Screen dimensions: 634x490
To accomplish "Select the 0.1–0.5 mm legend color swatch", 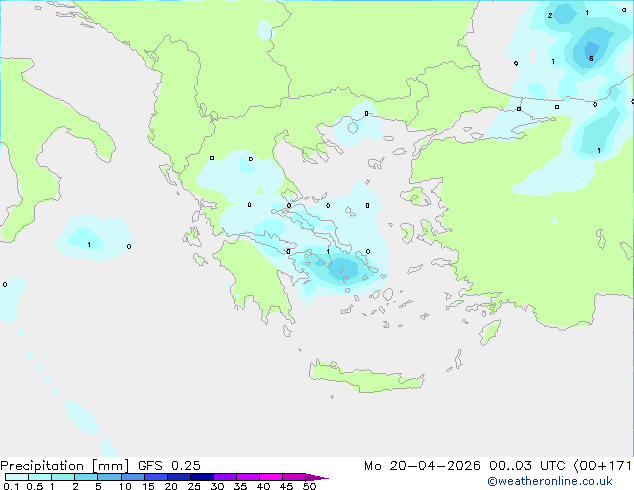I will (x=17, y=477).
